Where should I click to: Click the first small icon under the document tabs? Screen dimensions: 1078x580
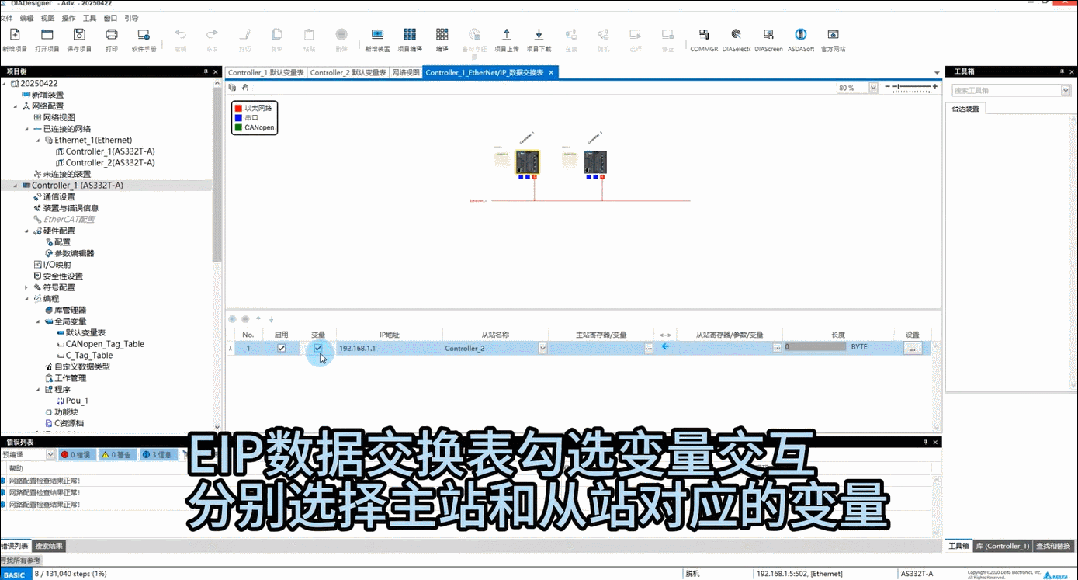coord(232,88)
